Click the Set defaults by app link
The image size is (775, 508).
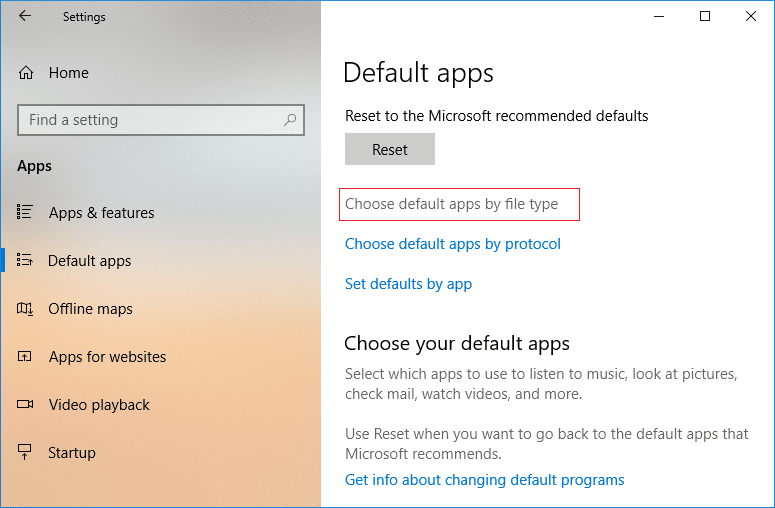[x=408, y=284]
